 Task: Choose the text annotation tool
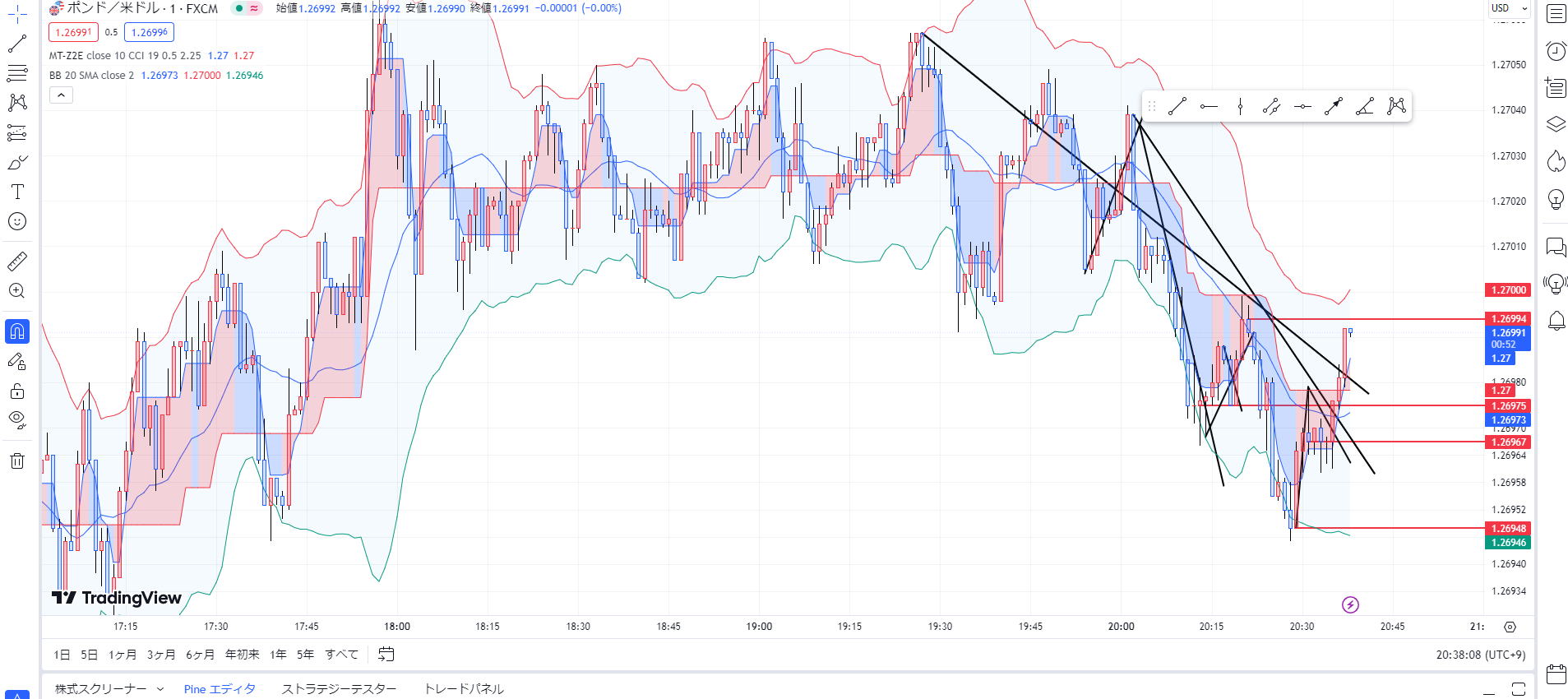pyautogui.click(x=17, y=192)
